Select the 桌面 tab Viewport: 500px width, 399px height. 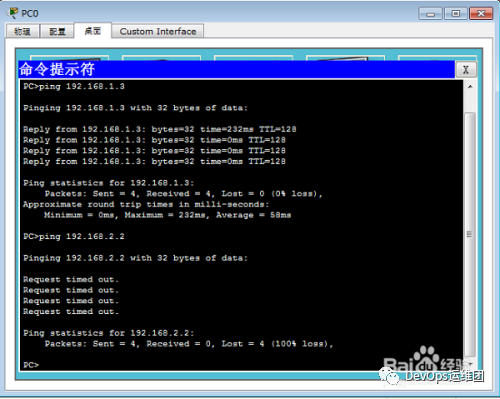point(93,31)
